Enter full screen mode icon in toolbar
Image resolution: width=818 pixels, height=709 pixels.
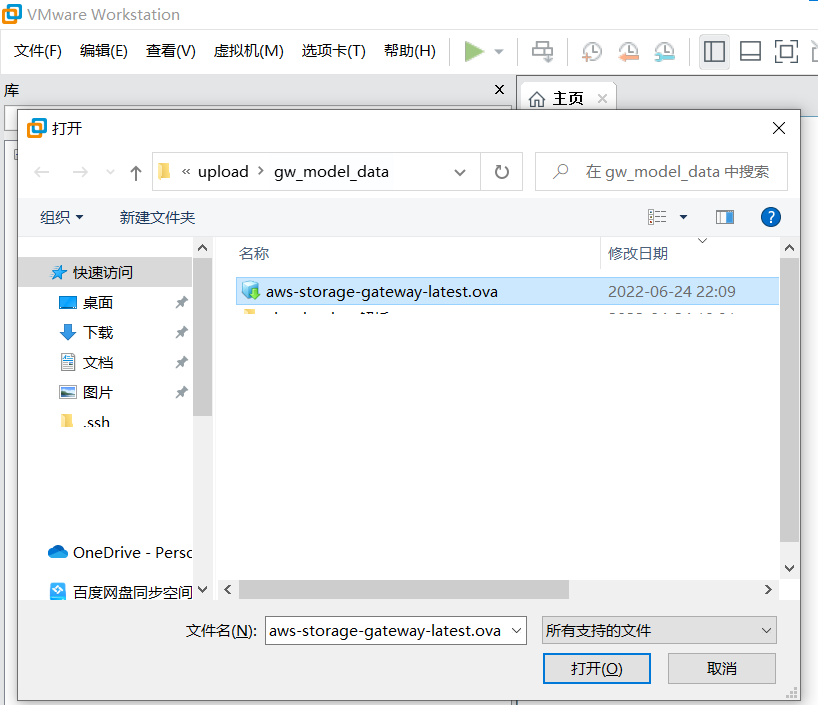click(786, 52)
